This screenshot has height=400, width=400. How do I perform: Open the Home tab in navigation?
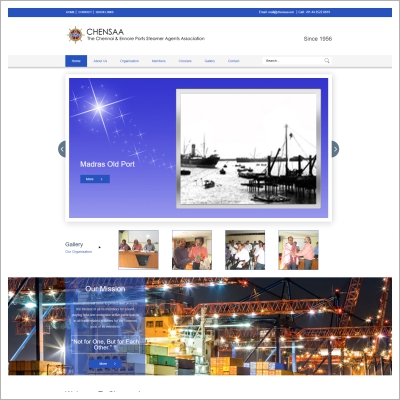coord(76,61)
